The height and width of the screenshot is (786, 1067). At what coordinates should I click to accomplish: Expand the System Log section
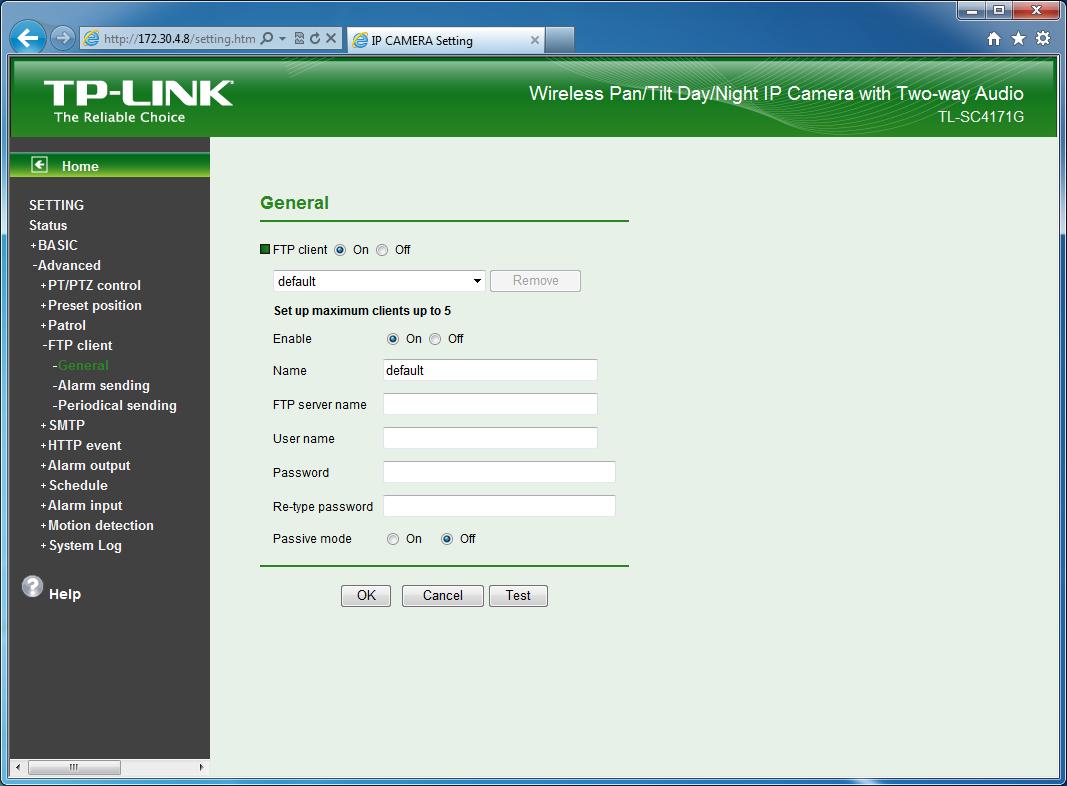point(81,546)
